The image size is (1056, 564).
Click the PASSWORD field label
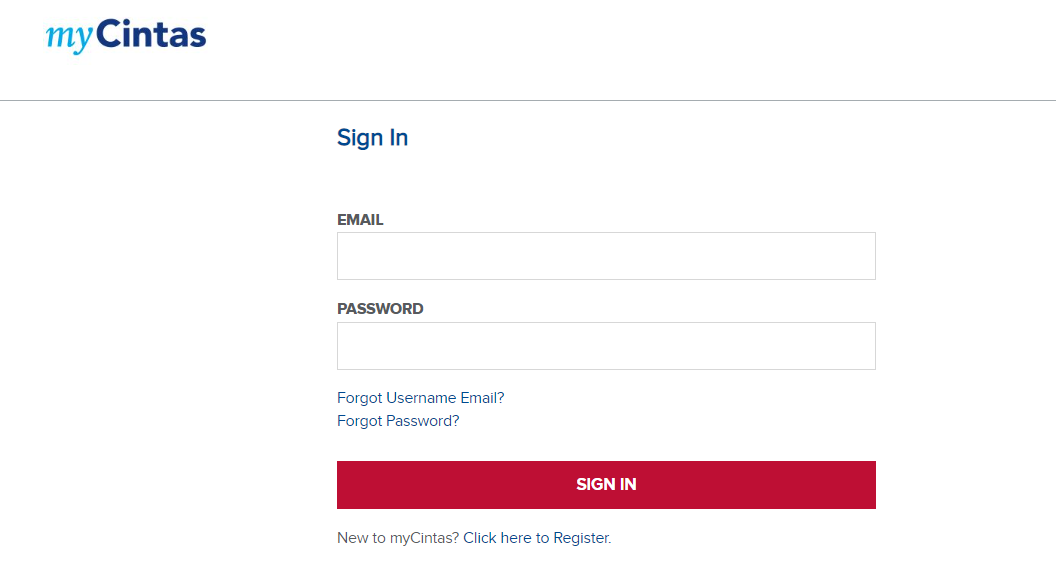tap(381, 309)
